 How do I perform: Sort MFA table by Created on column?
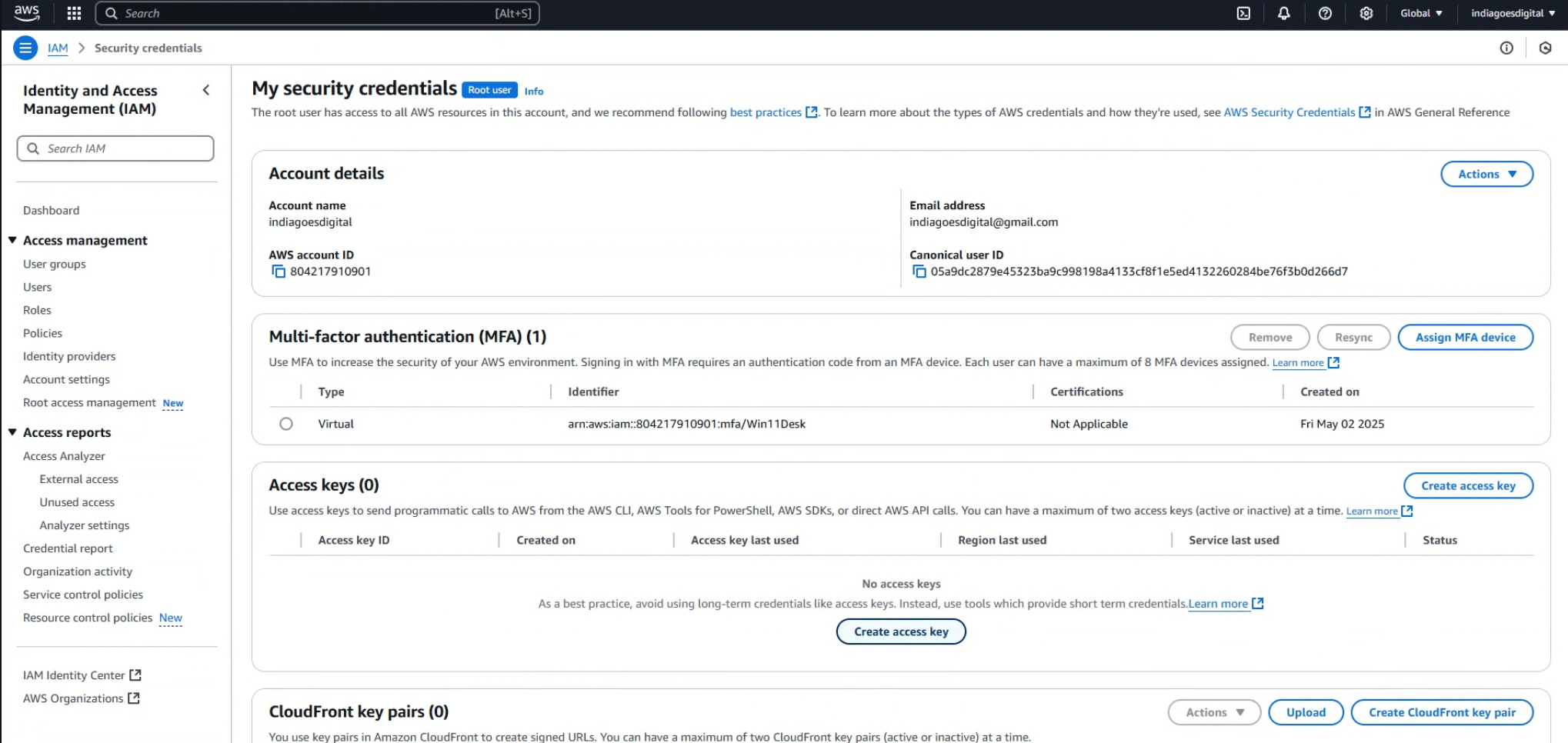click(x=1329, y=391)
